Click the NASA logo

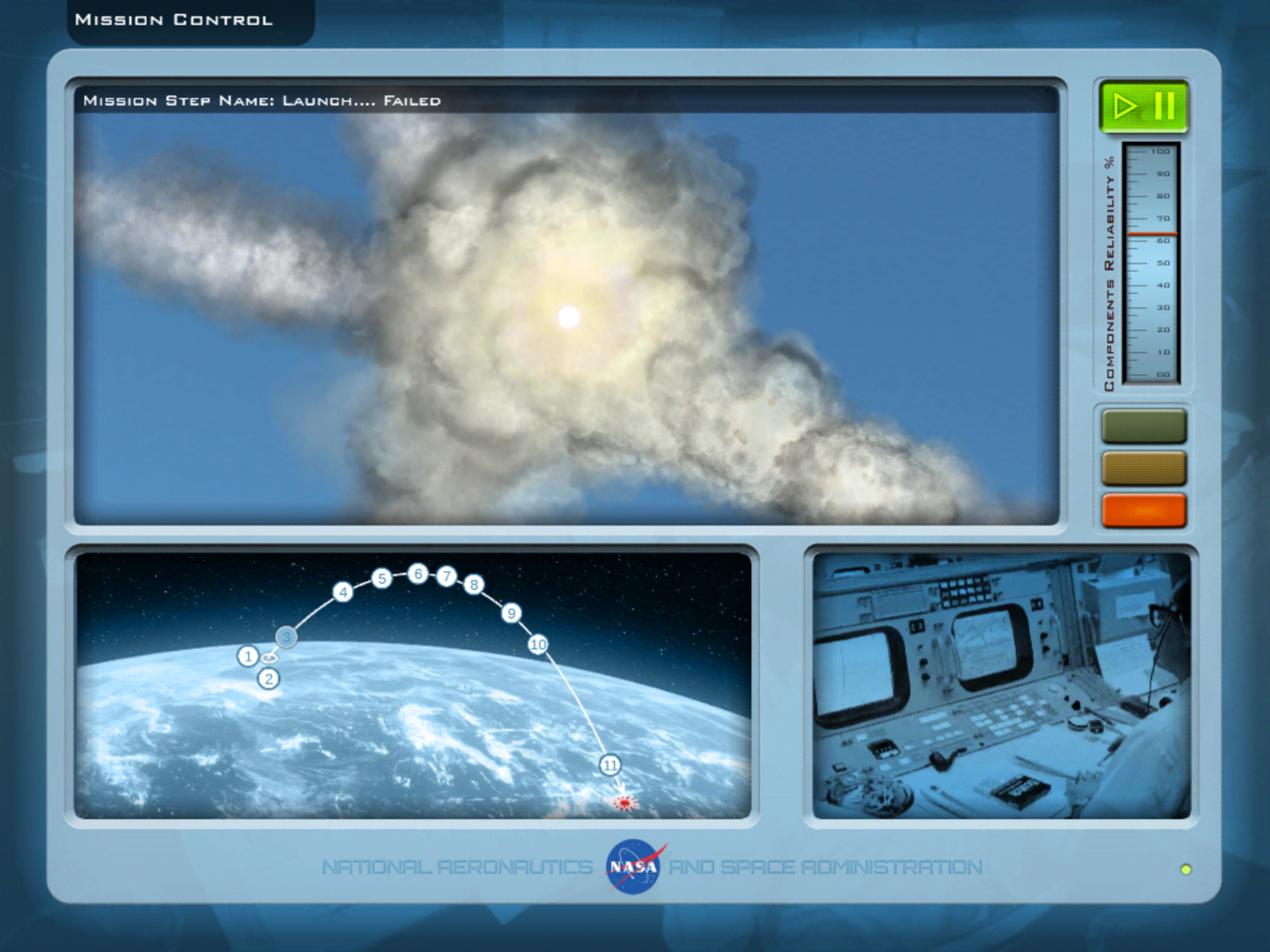[635, 867]
